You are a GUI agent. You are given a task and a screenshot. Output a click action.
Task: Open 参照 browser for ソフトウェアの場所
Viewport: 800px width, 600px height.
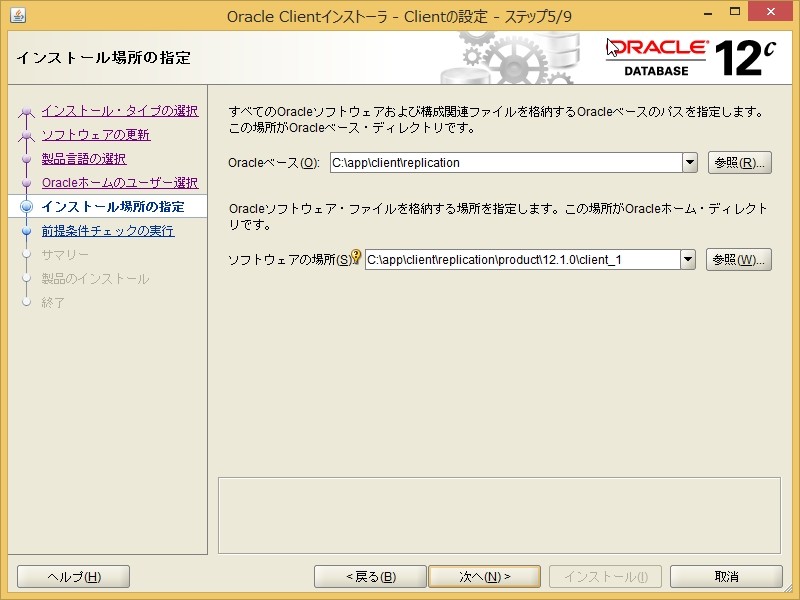point(740,259)
